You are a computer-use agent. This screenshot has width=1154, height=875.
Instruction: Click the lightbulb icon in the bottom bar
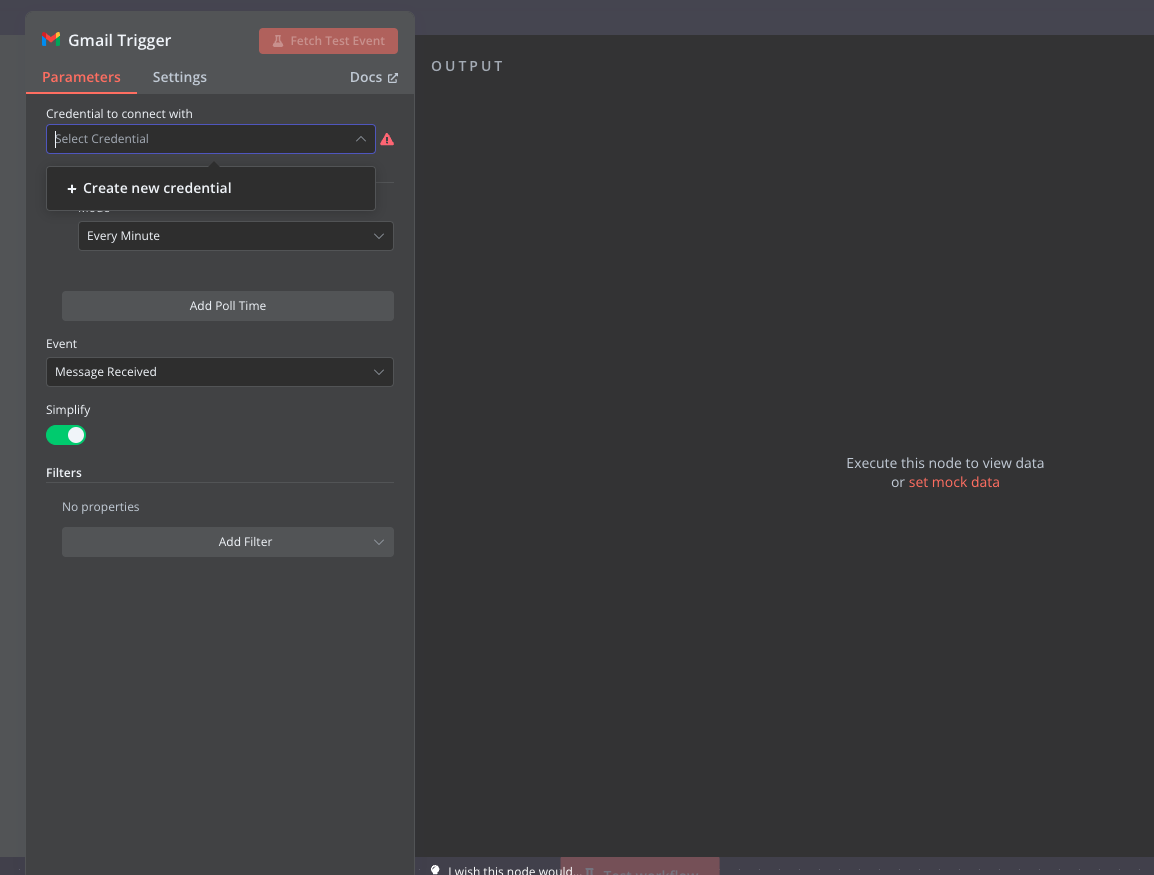tap(435, 870)
